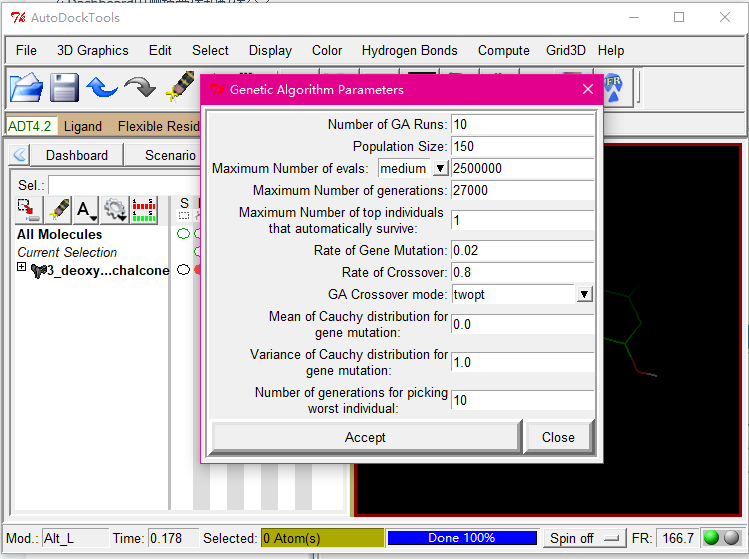Click the Done 100% progress bar
The height and width of the screenshot is (559, 749).
(461, 538)
